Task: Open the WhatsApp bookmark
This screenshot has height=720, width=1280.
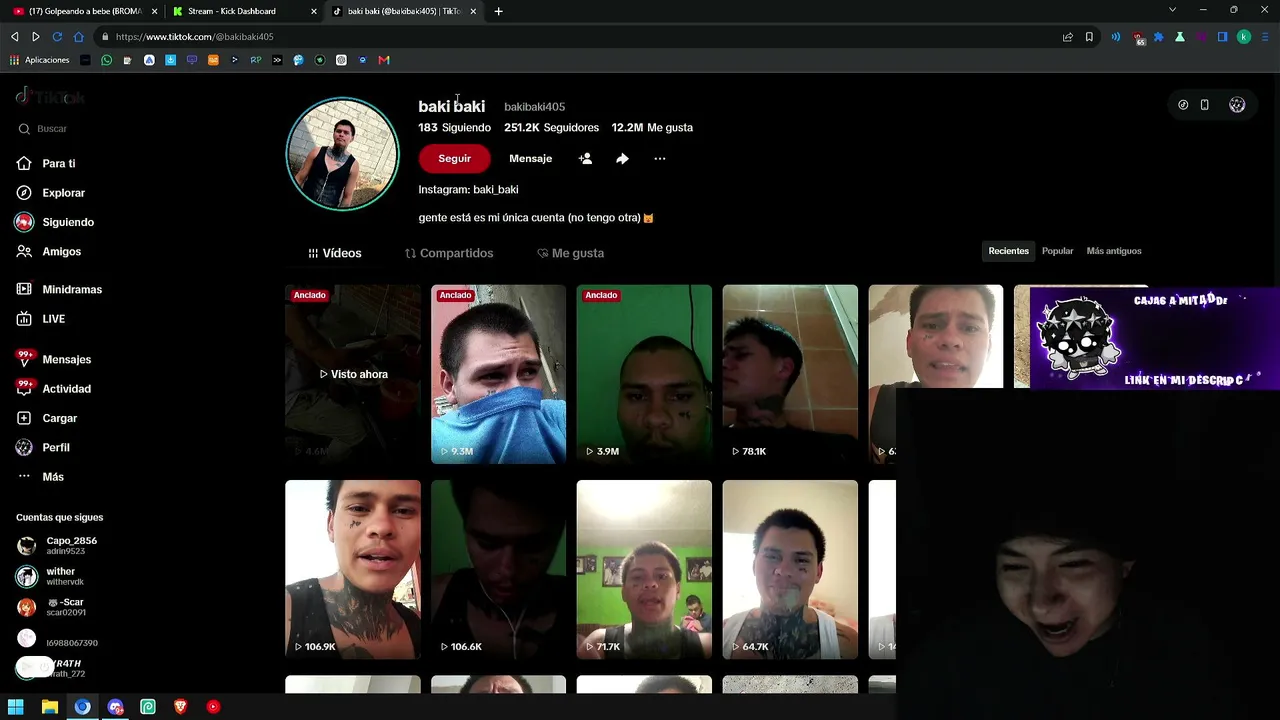Action: tap(107, 60)
